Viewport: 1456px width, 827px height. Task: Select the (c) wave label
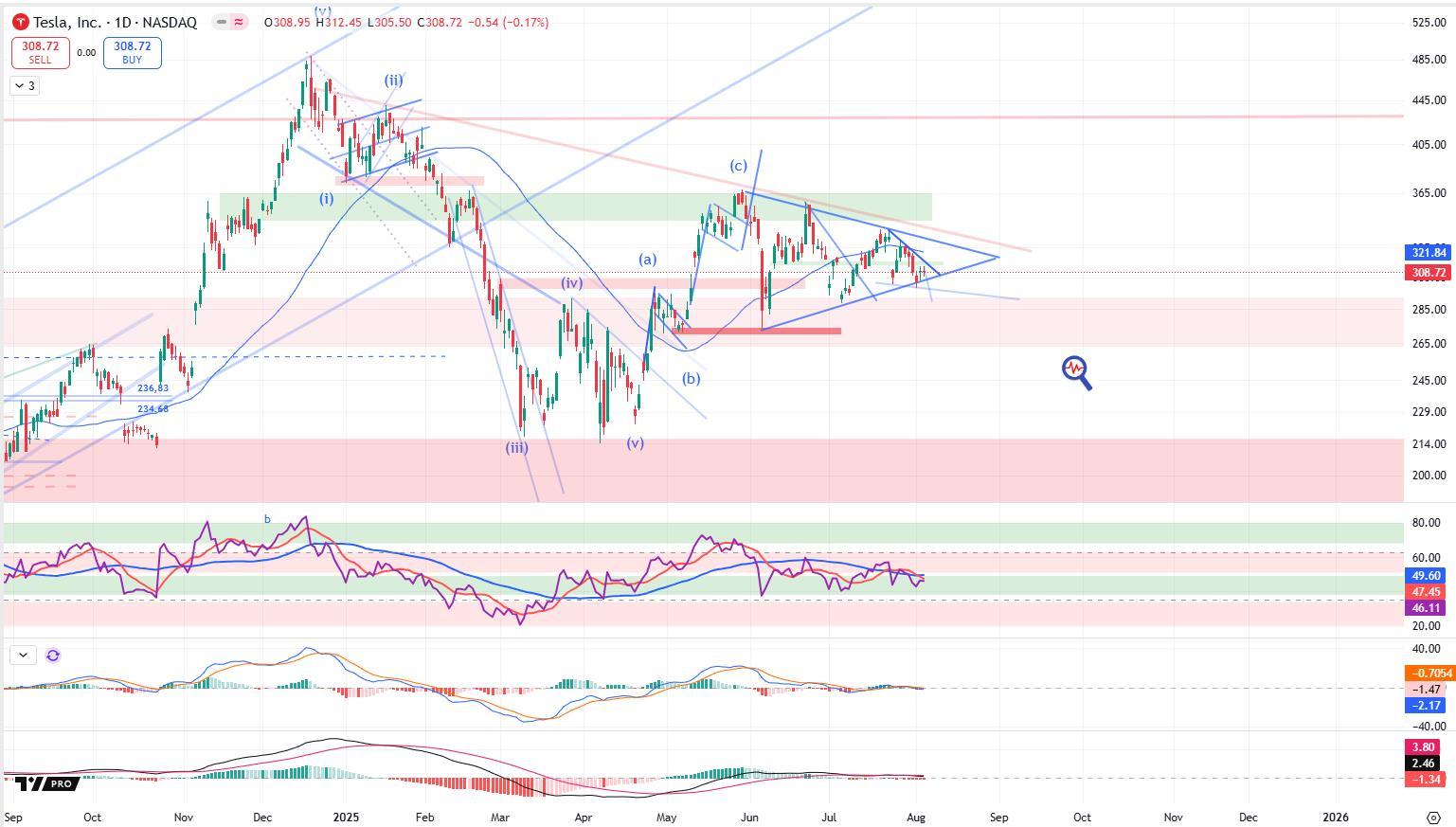pyautogui.click(x=738, y=166)
